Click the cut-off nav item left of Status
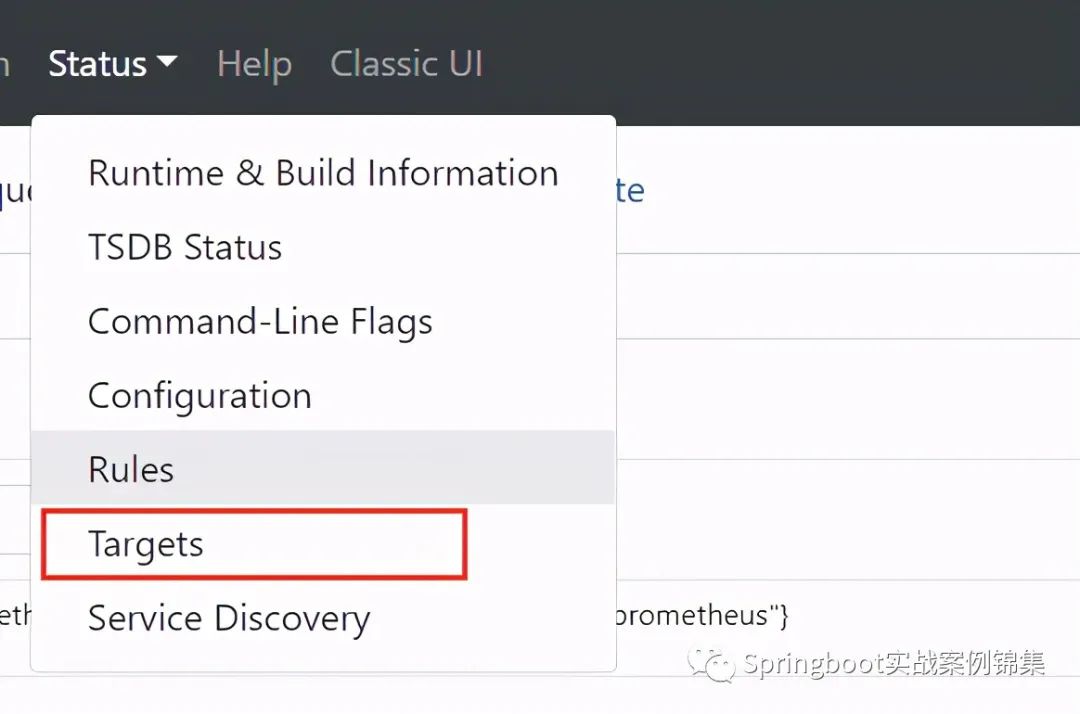Screen dimensions: 1080x714 5,64
